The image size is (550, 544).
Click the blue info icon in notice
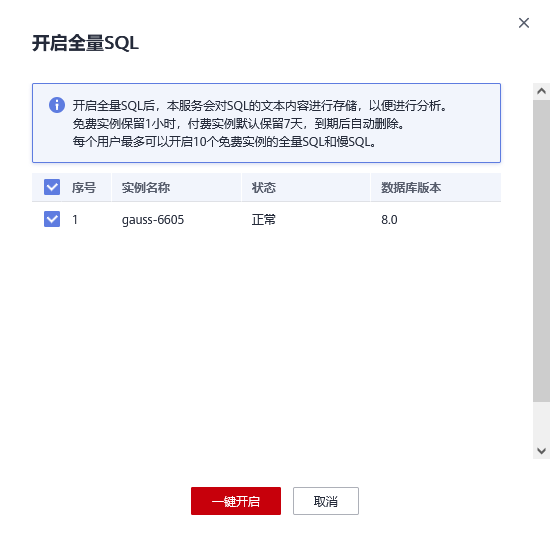pos(57,105)
